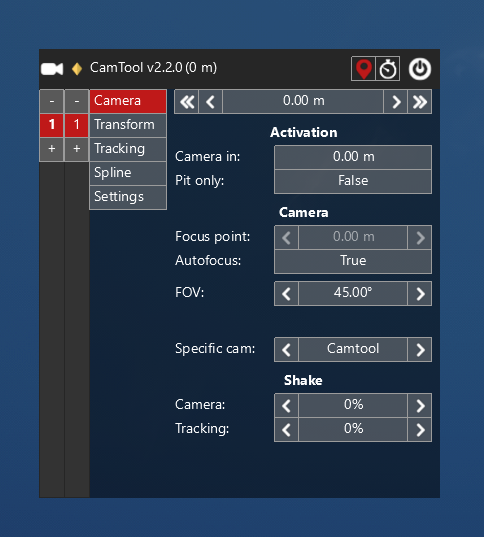The width and height of the screenshot is (484, 537).
Task: Click the Focus point 0.00 m value
Action: click(353, 237)
